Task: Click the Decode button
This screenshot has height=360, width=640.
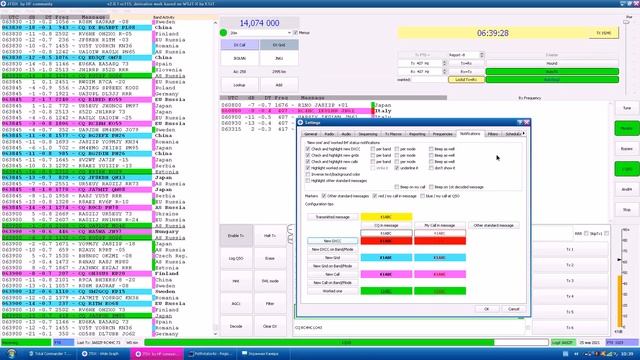Action: tap(236, 326)
